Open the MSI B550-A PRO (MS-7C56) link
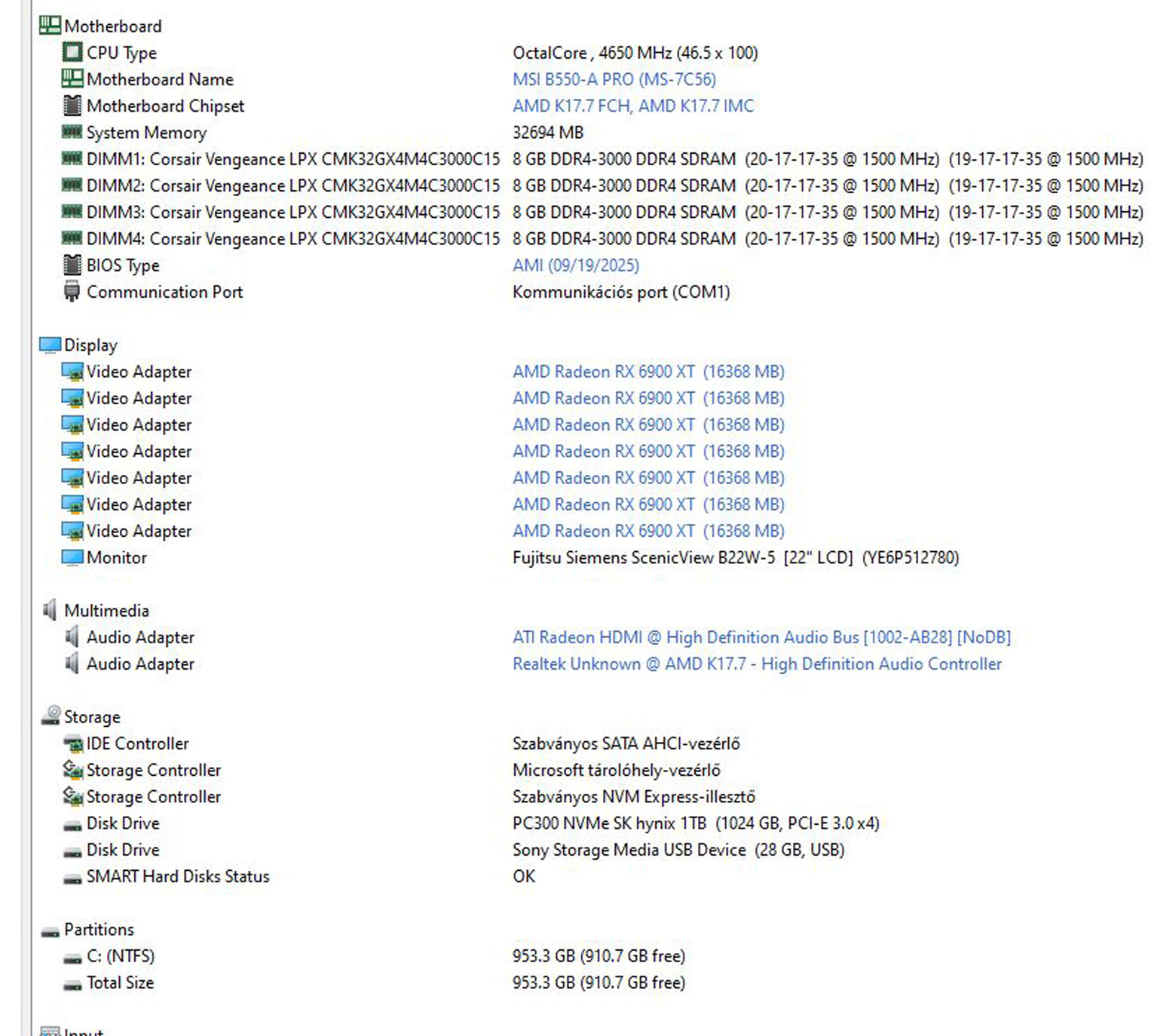 click(614, 79)
